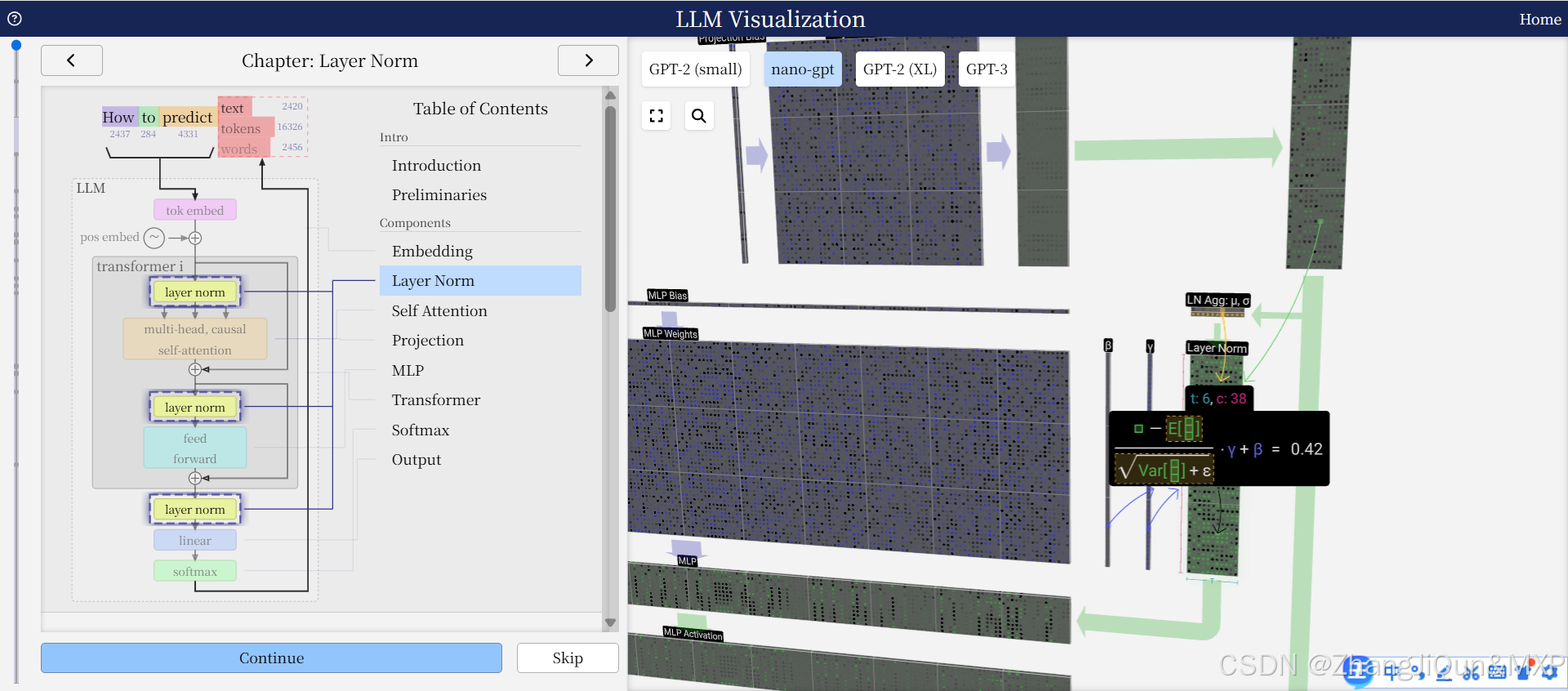Click the LLM Visualization title
The height and width of the screenshot is (691, 1568).
pos(770,19)
